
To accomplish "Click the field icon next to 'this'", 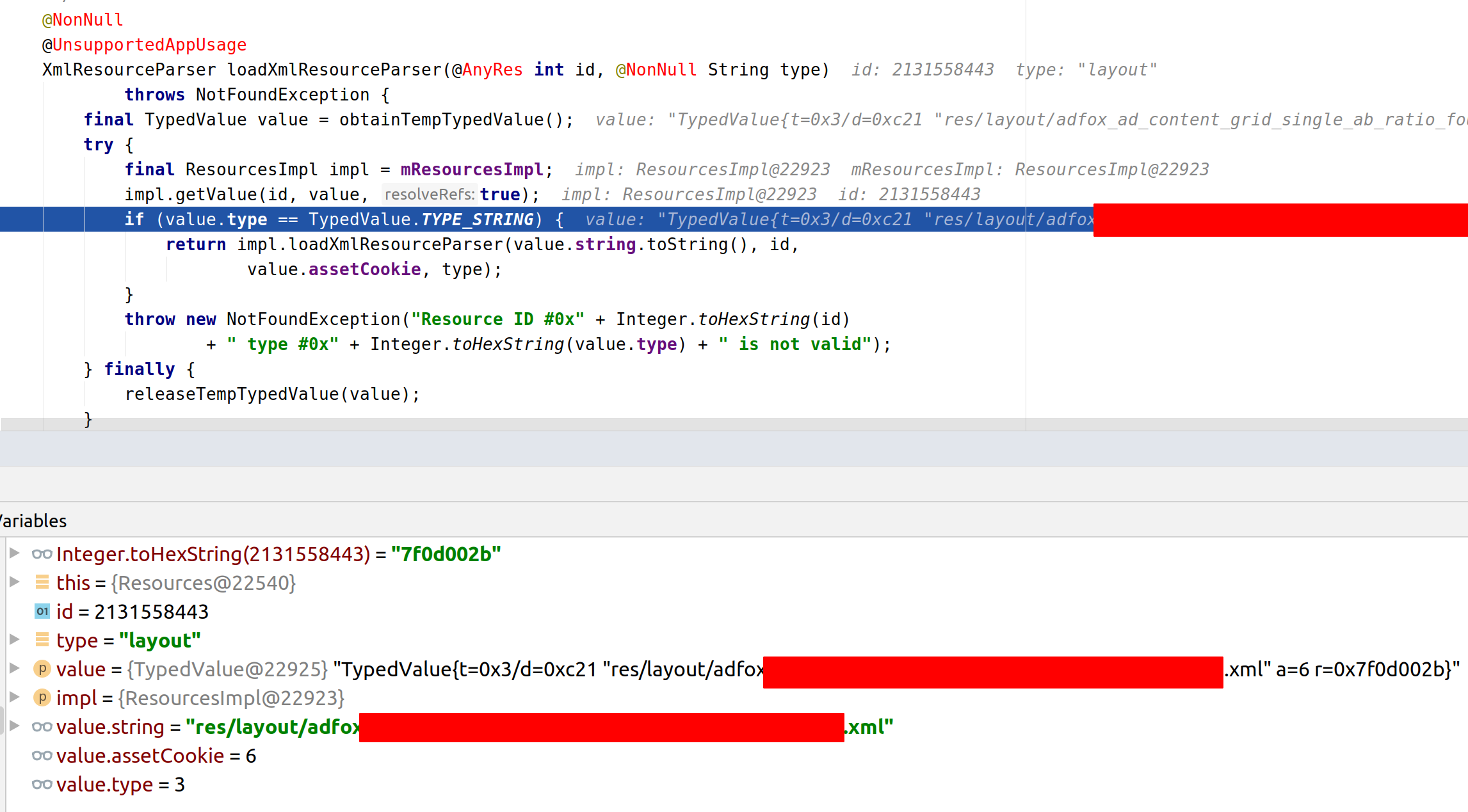I will pyautogui.click(x=42, y=583).
